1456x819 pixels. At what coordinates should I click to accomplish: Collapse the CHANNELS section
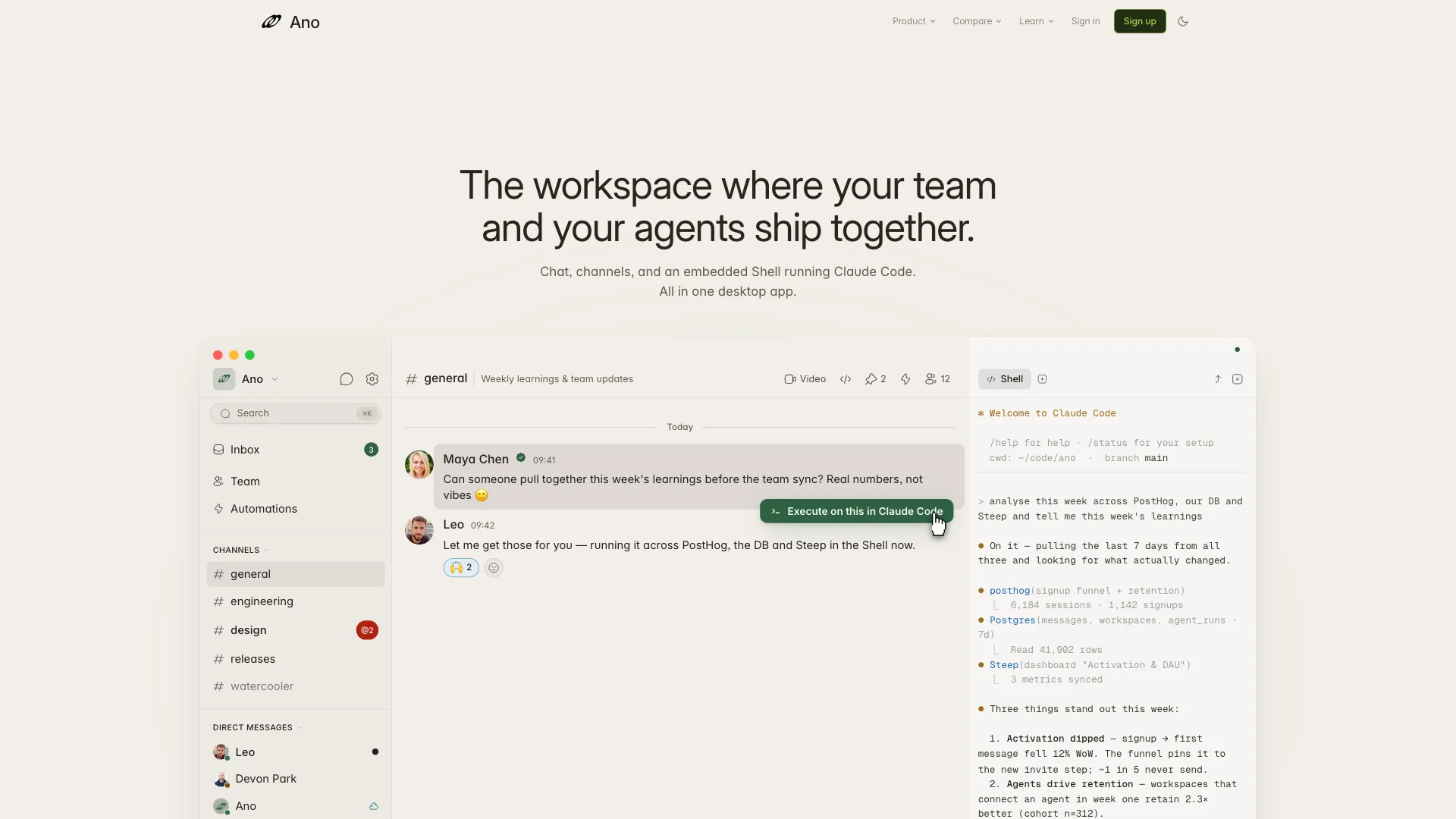tap(240, 550)
